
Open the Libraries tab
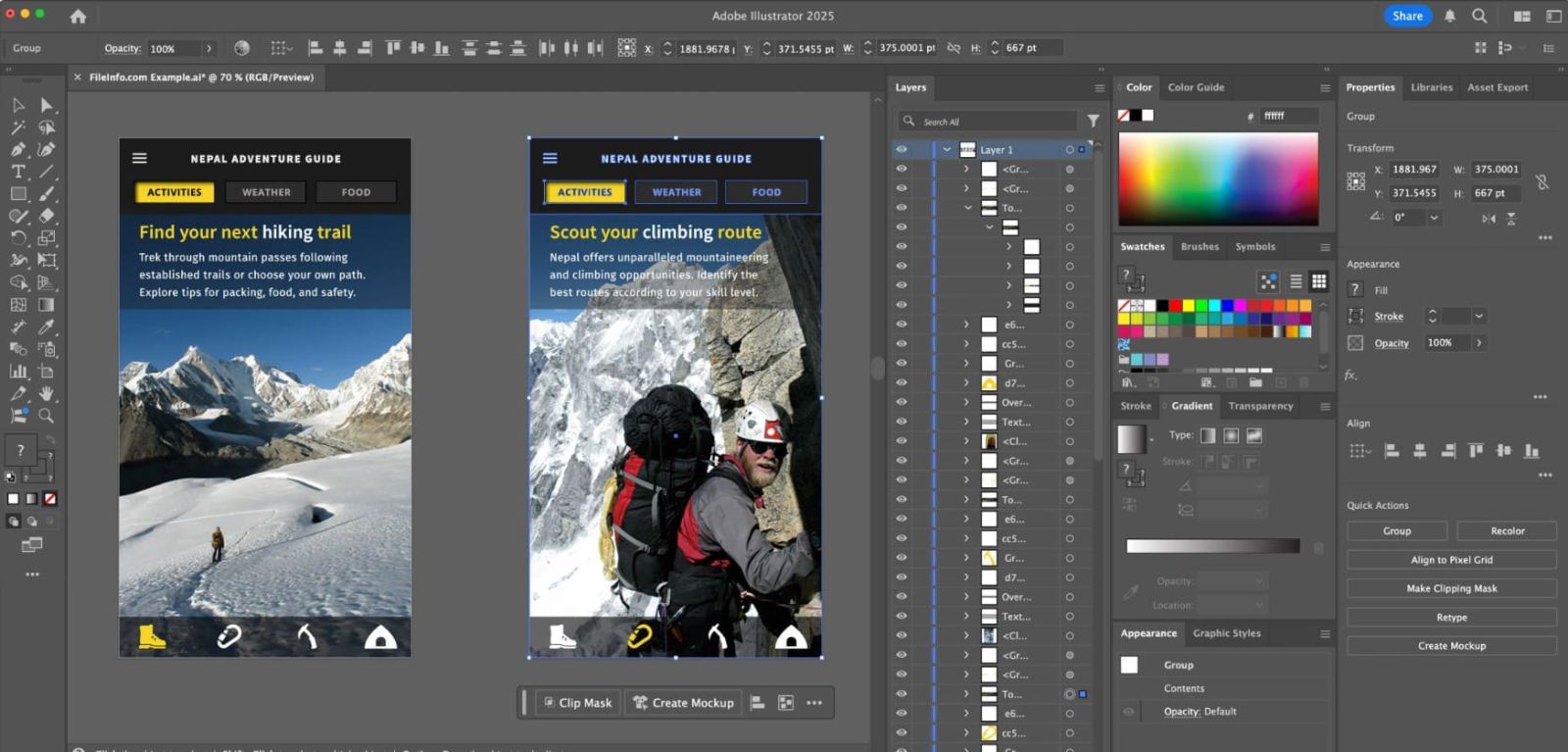1431,87
